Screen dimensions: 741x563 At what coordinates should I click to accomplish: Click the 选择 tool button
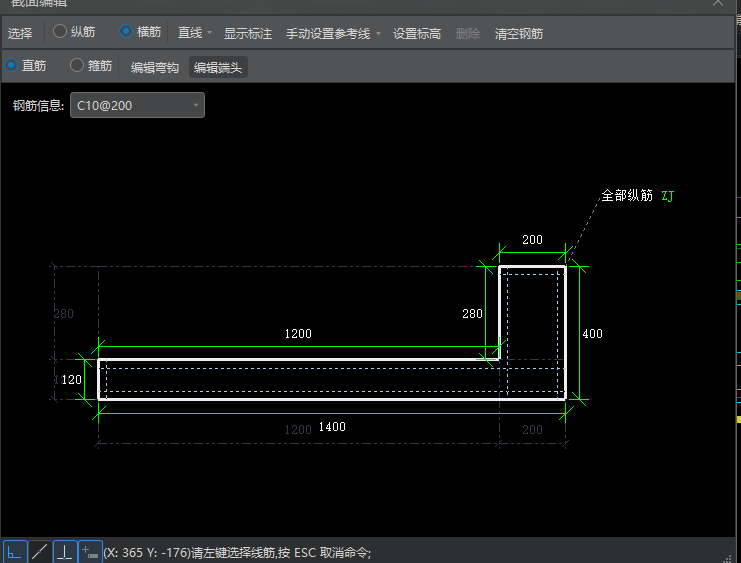coord(20,34)
